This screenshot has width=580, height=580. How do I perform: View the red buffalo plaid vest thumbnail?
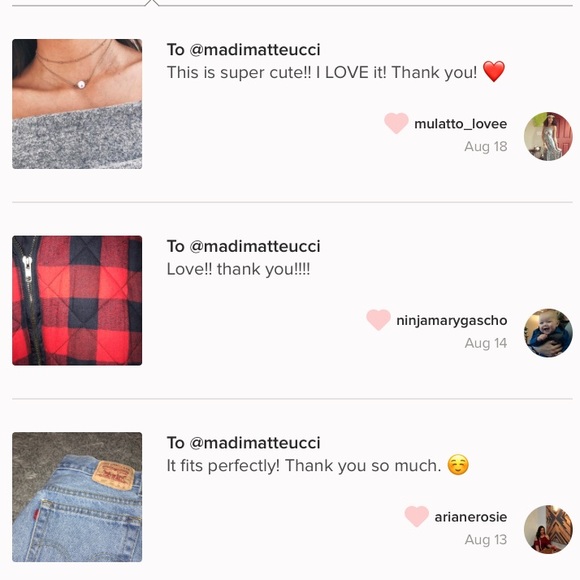click(x=77, y=300)
